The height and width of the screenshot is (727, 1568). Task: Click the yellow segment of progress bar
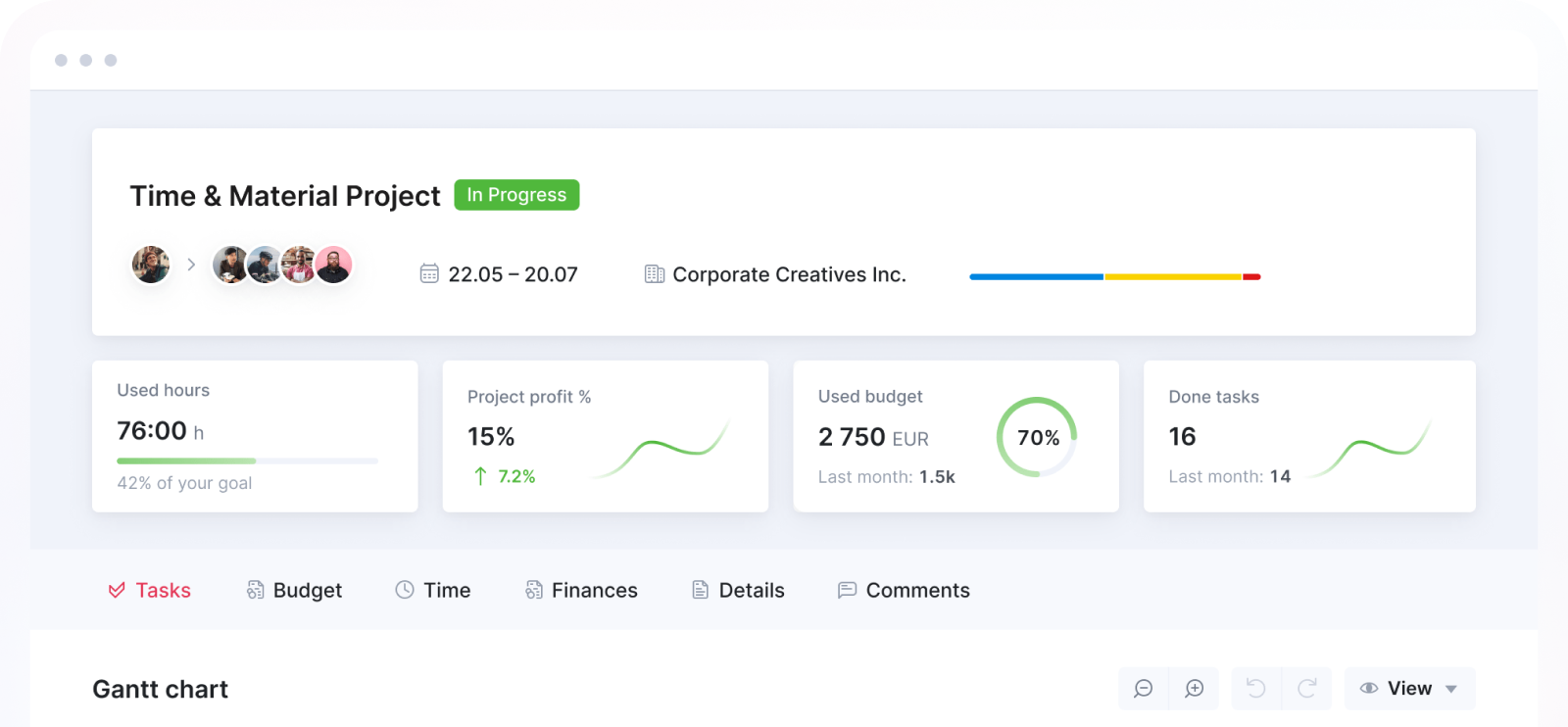pyautogui.click(x=1173, y=277)
